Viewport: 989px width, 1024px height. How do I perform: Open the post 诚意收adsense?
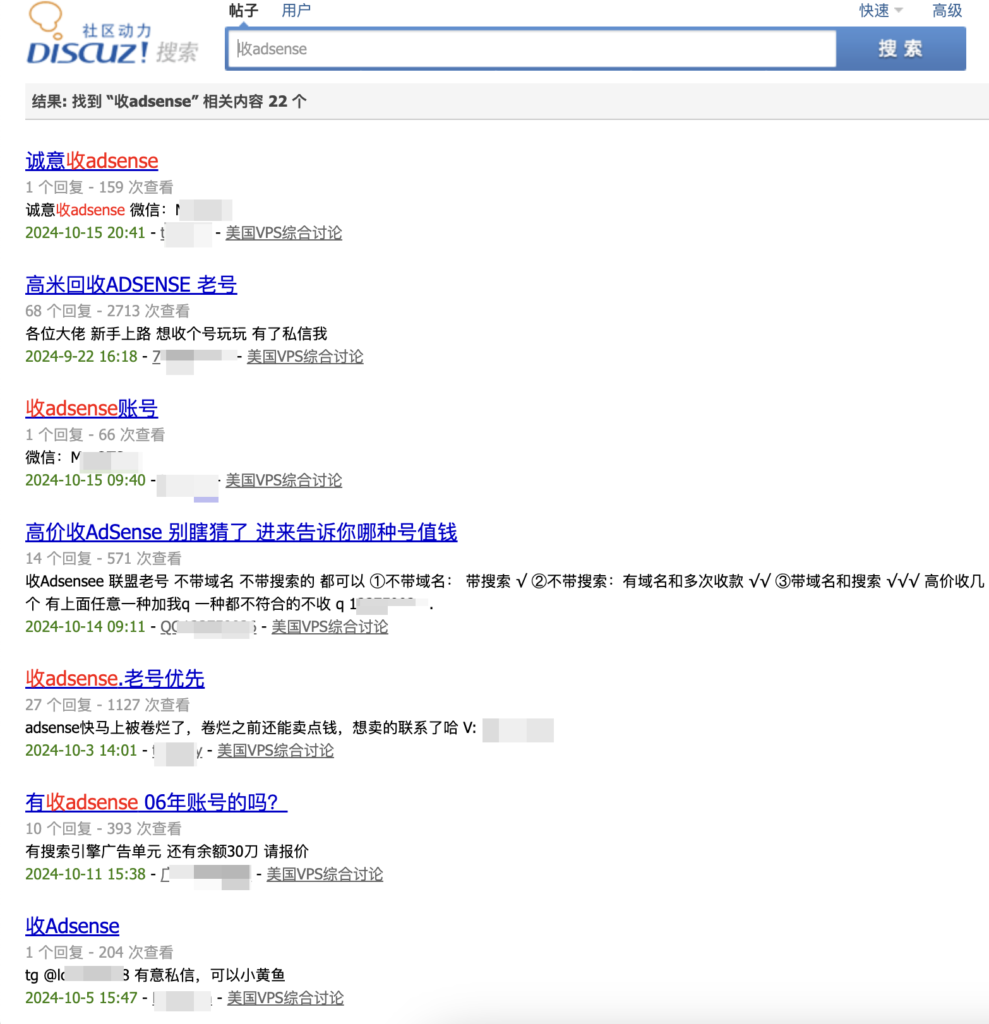click(x=91, y=161)
